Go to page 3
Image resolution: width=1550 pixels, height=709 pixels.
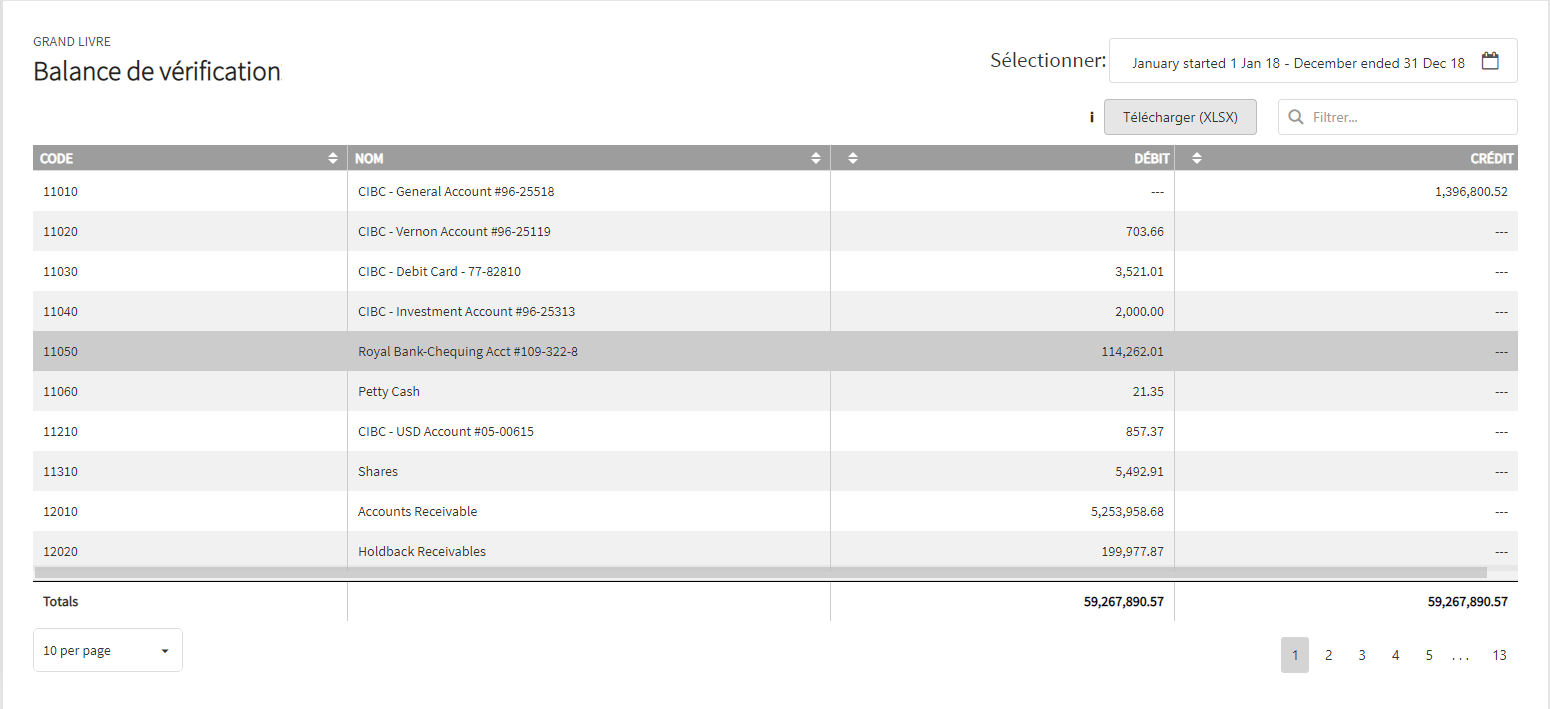click(1362, 655)
